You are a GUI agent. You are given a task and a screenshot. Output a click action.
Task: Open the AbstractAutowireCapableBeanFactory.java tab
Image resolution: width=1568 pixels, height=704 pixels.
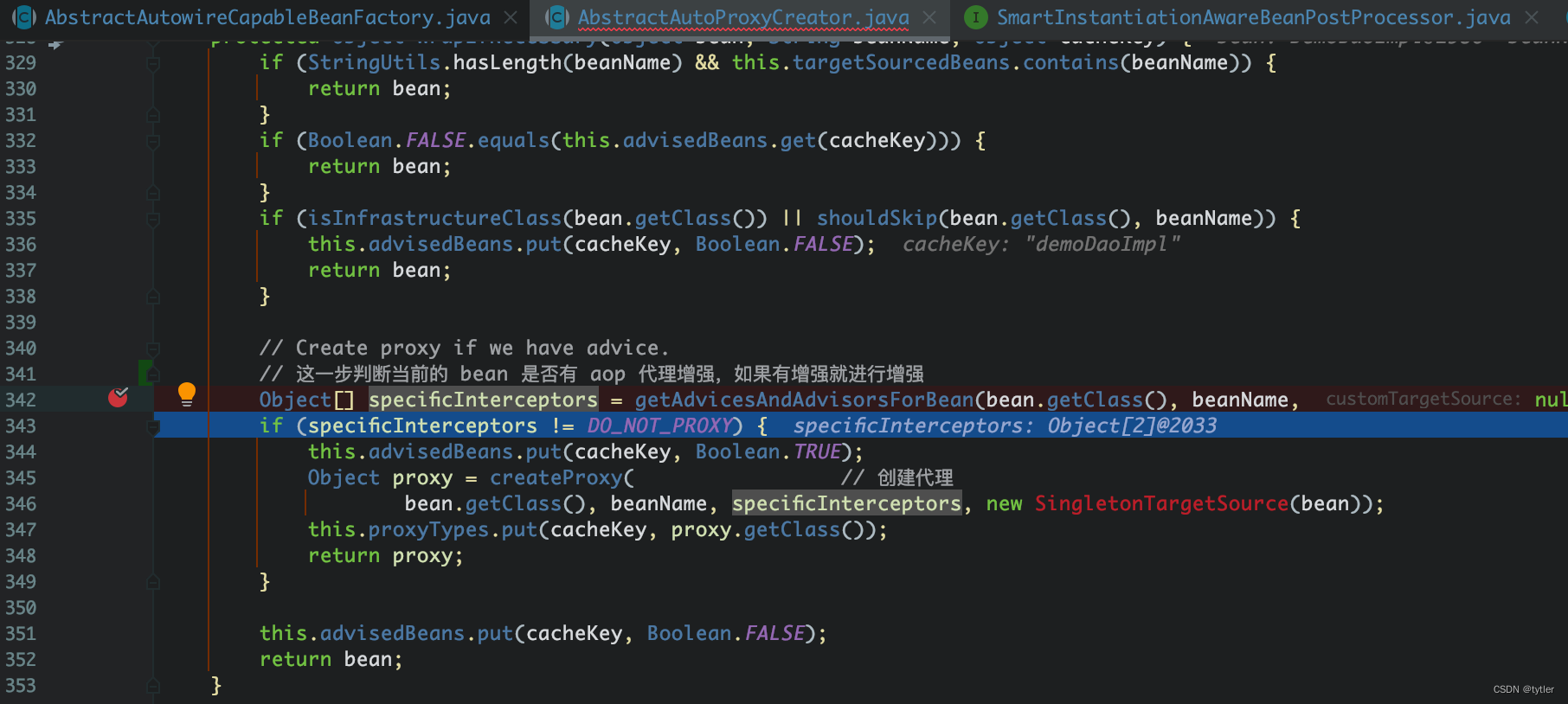(267, 17)
